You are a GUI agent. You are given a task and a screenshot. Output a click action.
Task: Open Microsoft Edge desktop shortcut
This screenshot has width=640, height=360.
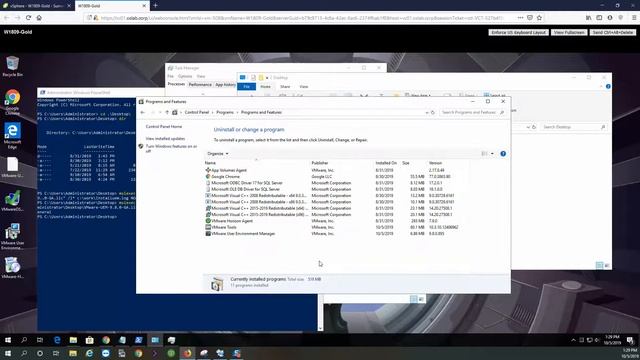pos(12,136)
